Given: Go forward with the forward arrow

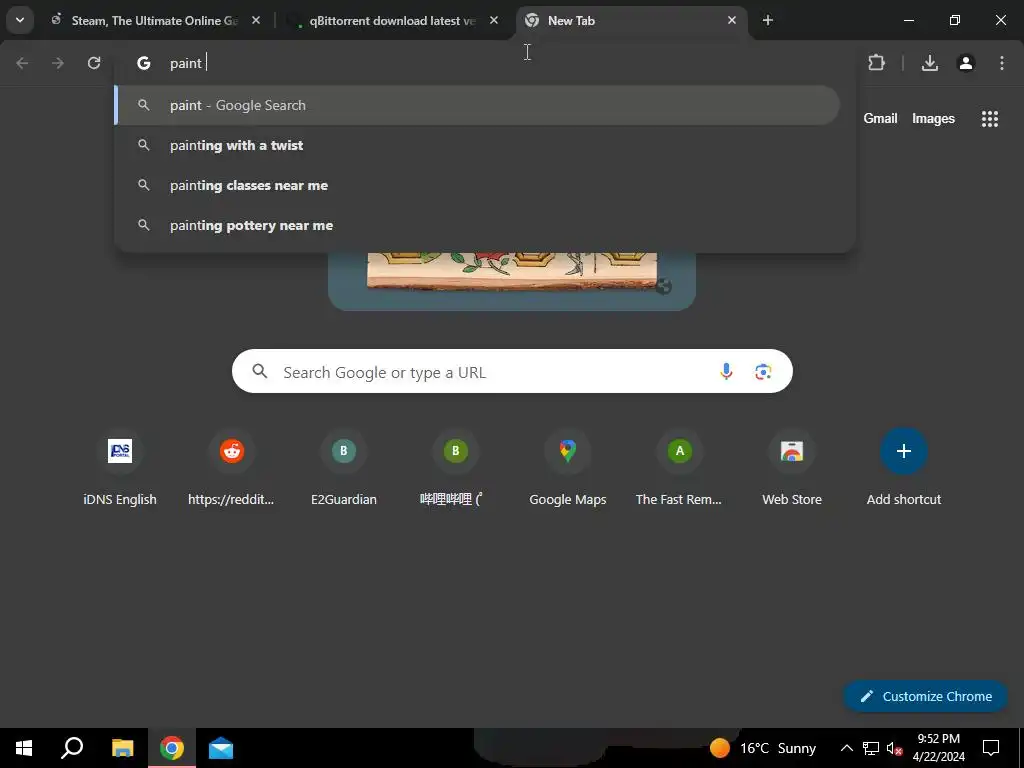Looking at the screenshot, I should point(58,63).
